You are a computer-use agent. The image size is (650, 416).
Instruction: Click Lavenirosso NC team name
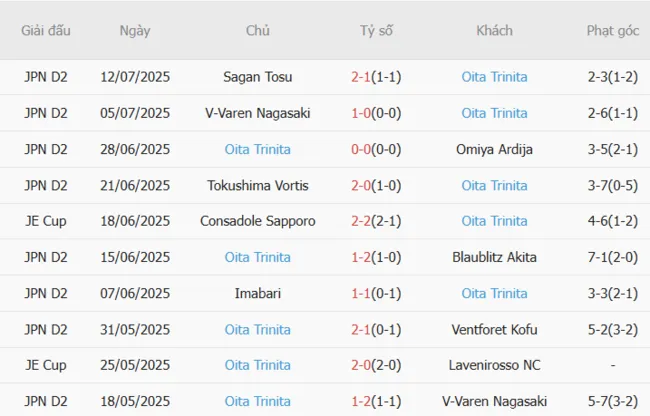494,365
